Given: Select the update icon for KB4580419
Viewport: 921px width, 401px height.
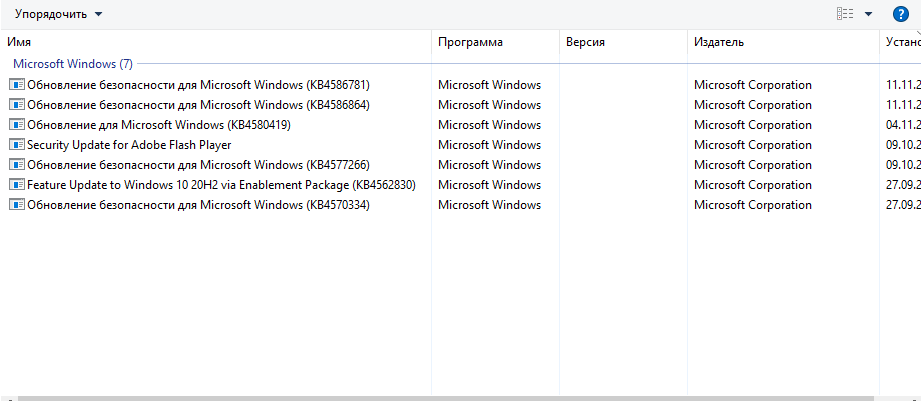Looking at the screenshot, I should click(x=17, y=124).
